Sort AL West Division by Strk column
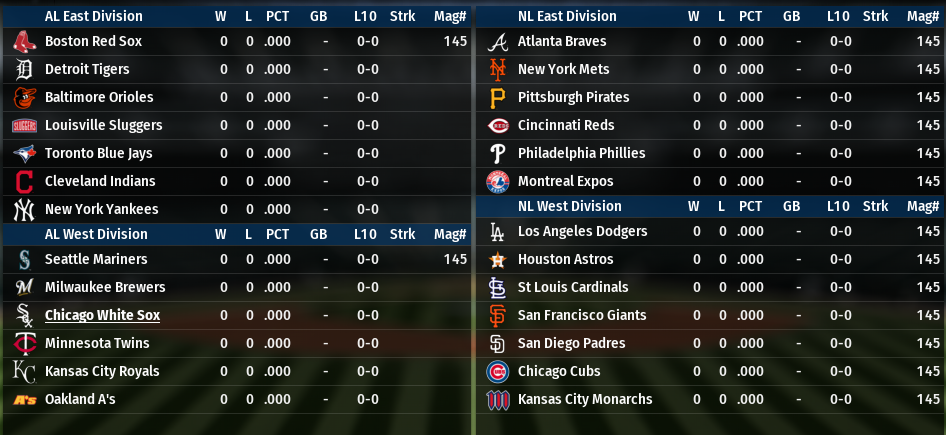 point(402,234)
